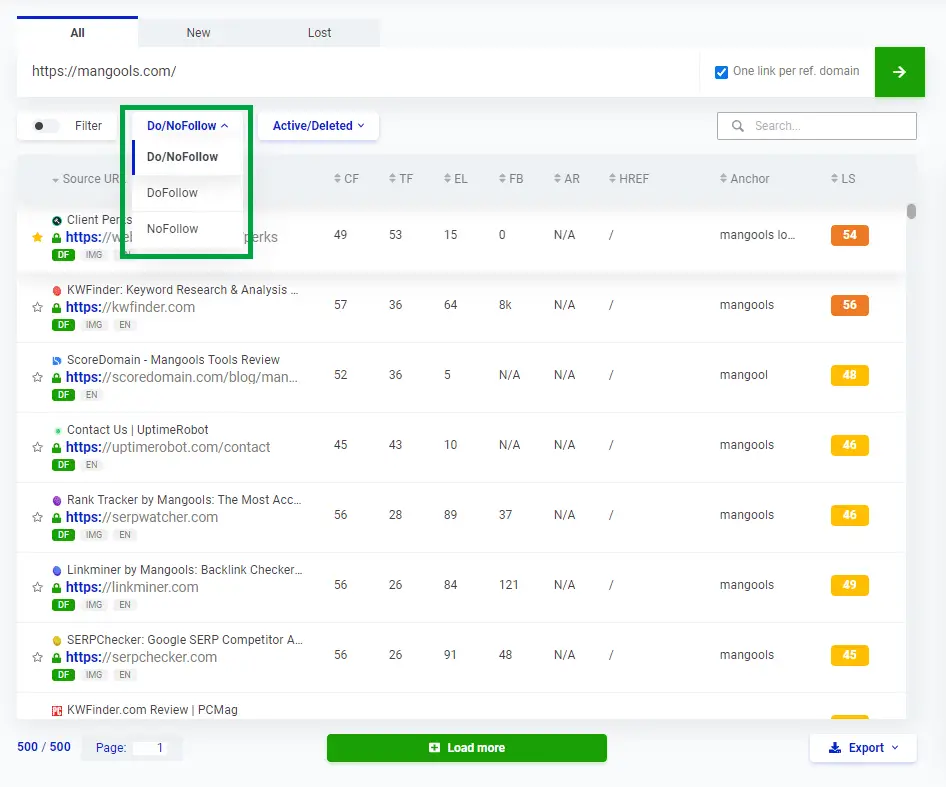Click the EN badge under scoredomain.com
Viewport: 946px width, 787px height.
tap(92, 395)
